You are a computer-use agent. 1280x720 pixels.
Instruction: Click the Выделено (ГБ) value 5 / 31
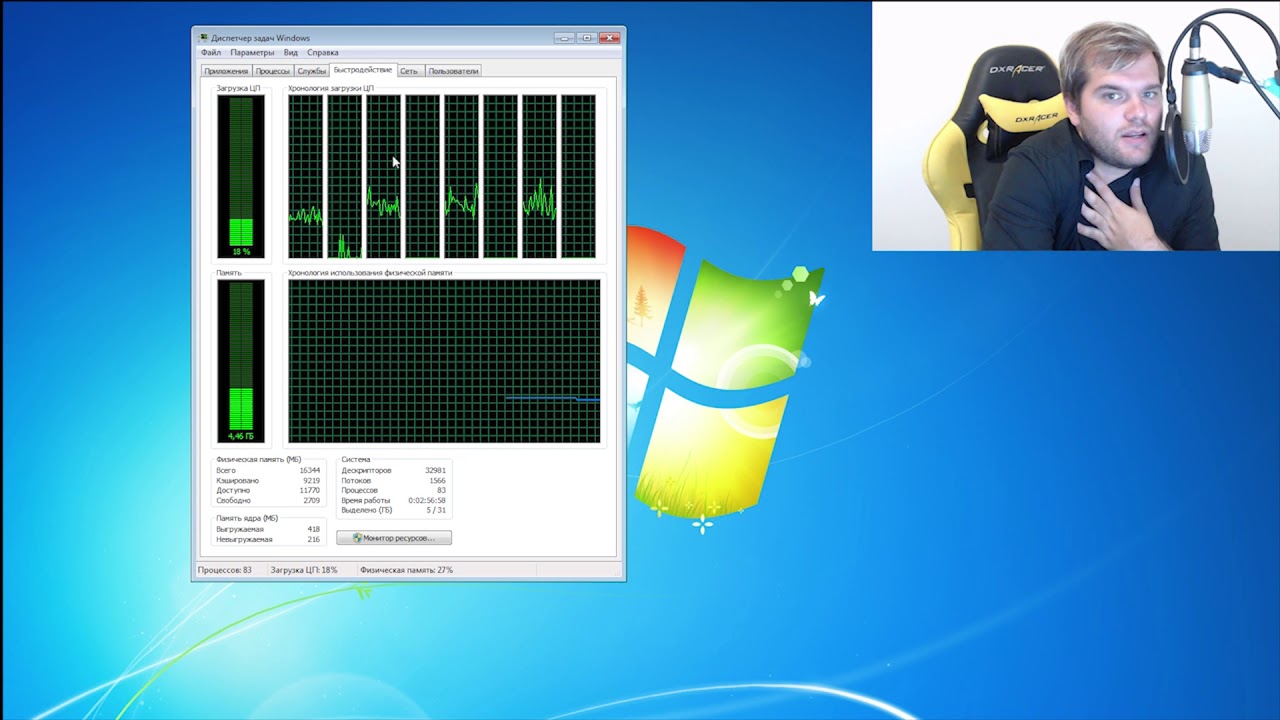point(436,510)
